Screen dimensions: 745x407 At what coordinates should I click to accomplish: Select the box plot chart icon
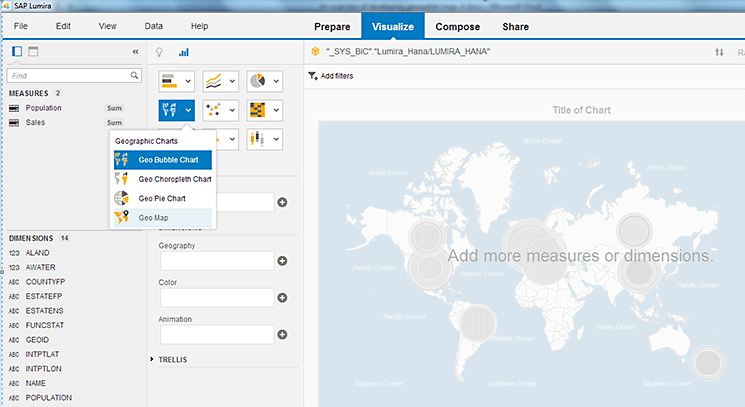258,139
